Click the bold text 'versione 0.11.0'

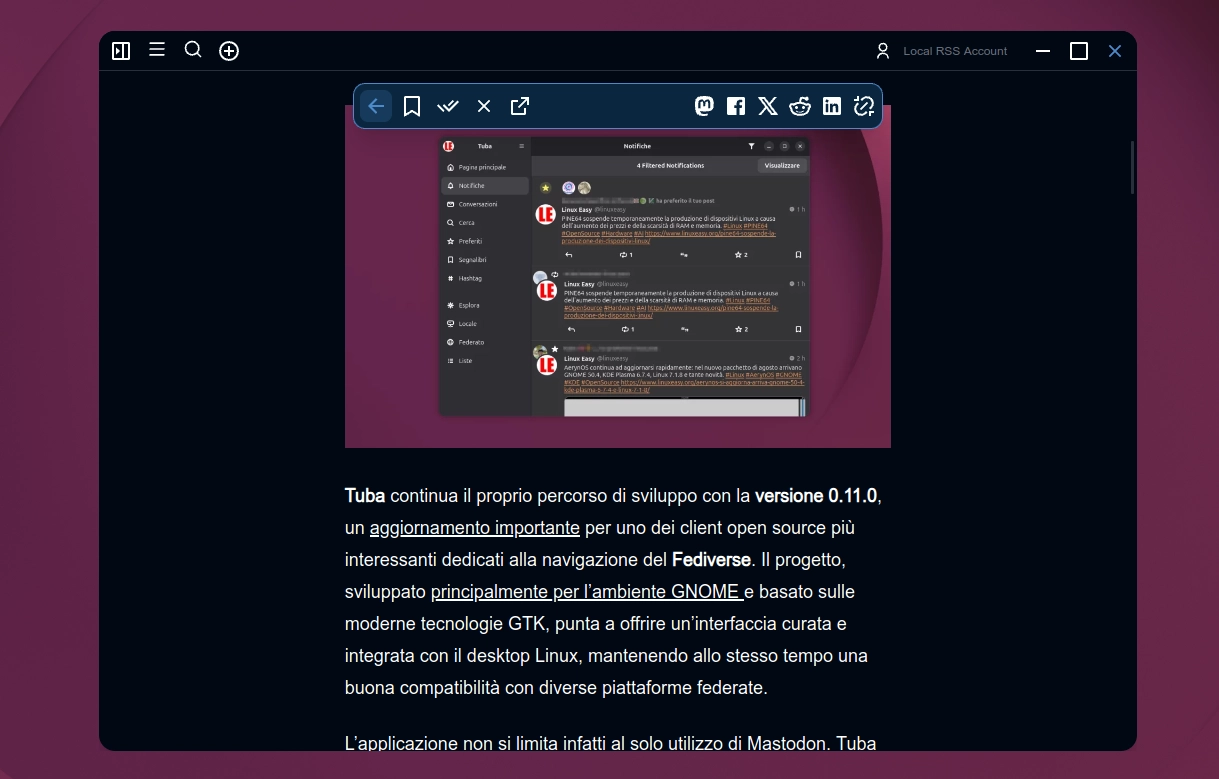[816, 495]
